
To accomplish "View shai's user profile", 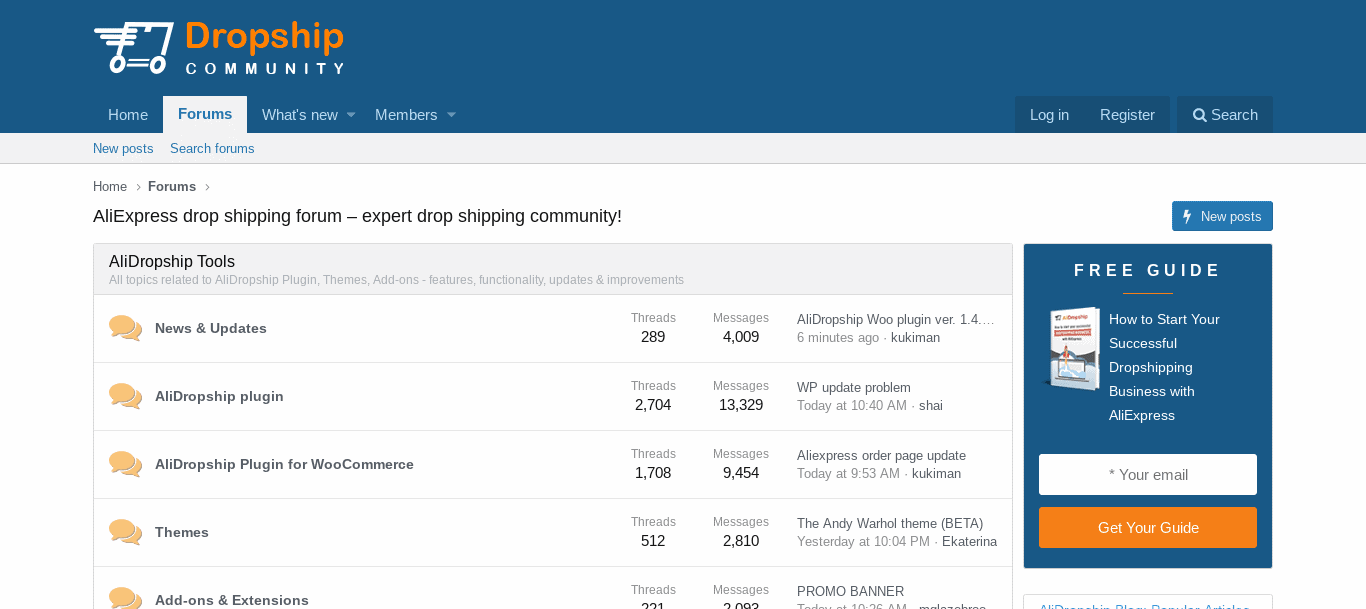I will pyautogui.click(x=931, y=405).
